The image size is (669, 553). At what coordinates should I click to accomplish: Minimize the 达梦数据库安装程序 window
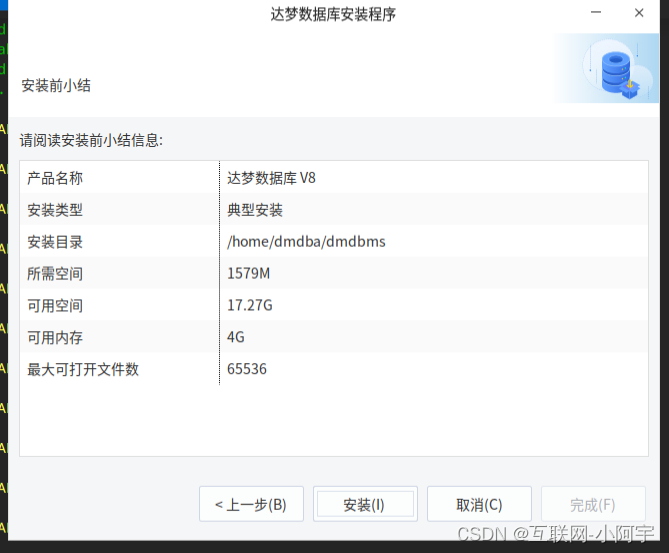(596, 13)
